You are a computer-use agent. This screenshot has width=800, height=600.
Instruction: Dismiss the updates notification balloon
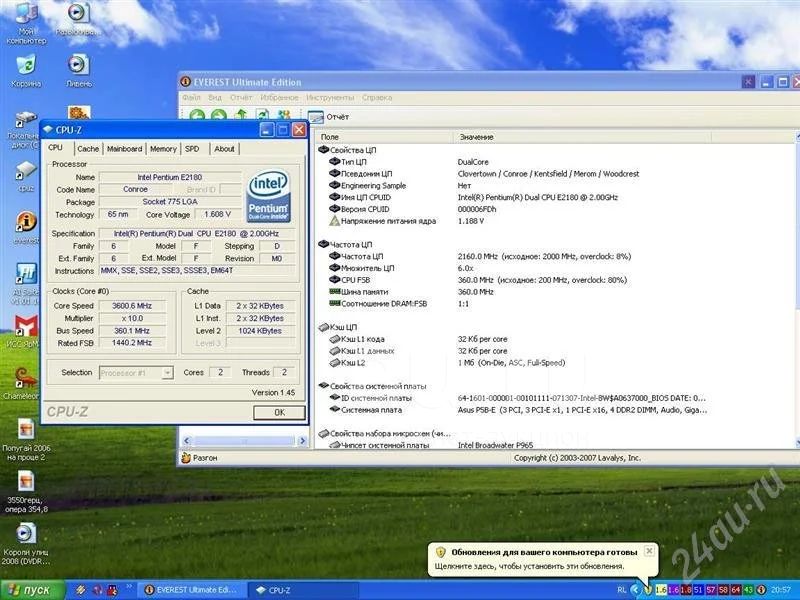tap(649, 551)
